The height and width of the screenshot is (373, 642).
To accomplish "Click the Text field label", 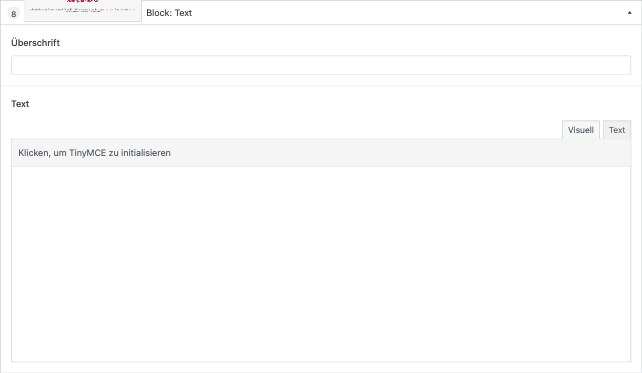I will (x=20, y=104).
